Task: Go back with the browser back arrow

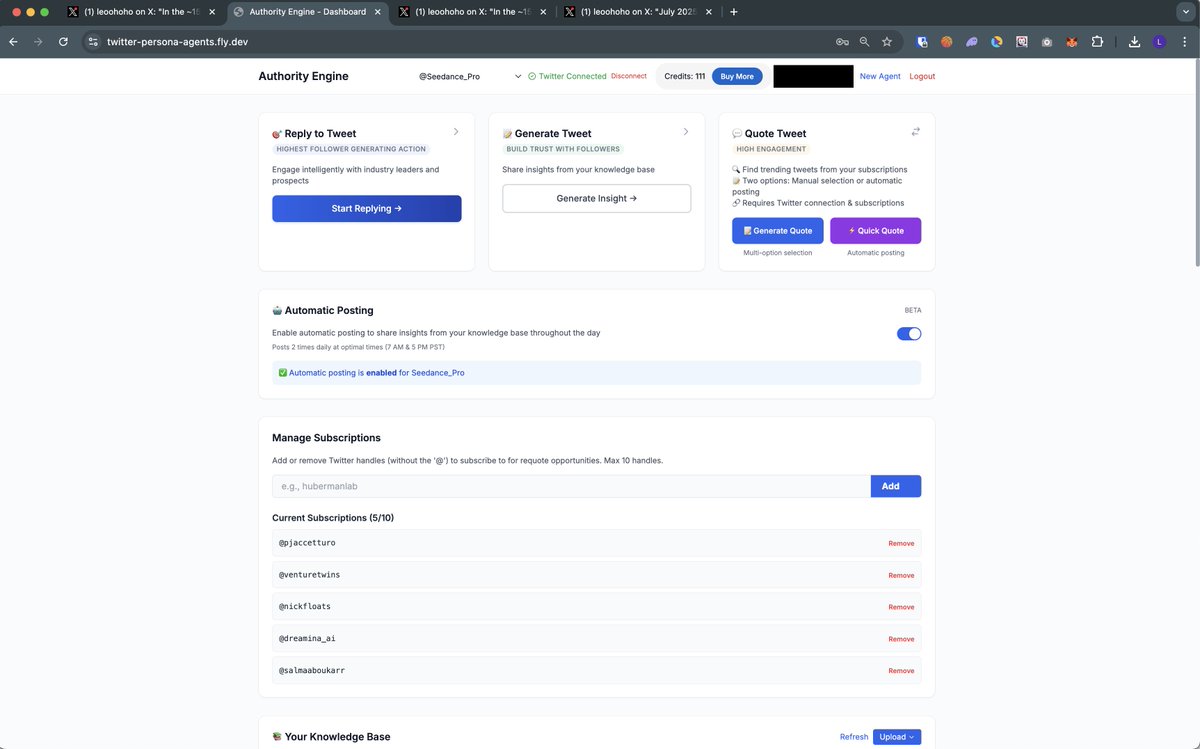Action: pyautogui.click(x=13, y=42)
